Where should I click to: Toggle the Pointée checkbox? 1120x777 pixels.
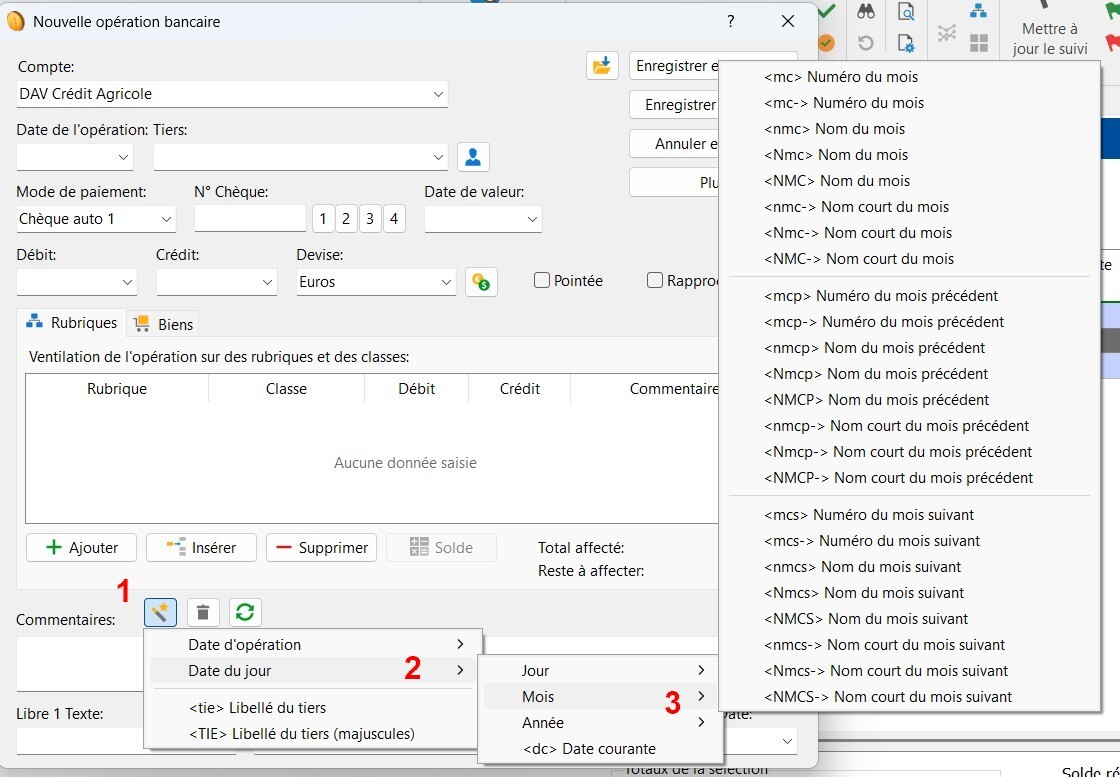point(542,281)
